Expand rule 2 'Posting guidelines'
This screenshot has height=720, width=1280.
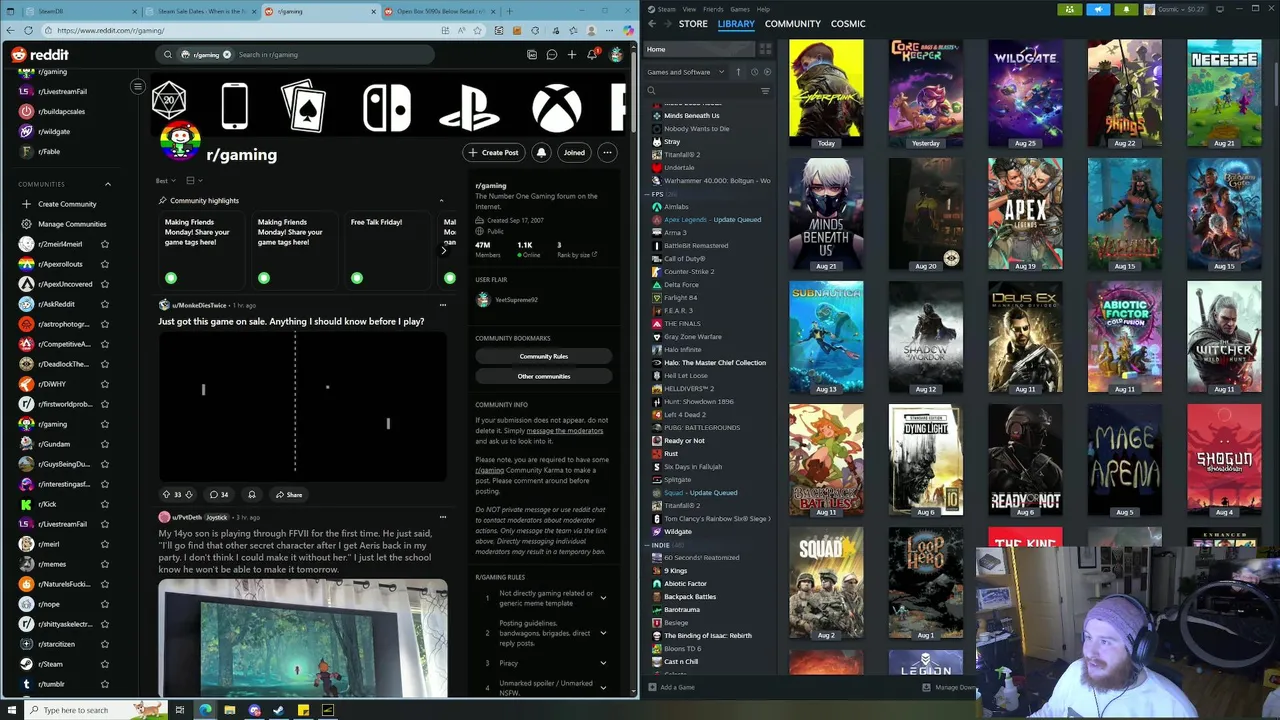click(603, 633)
